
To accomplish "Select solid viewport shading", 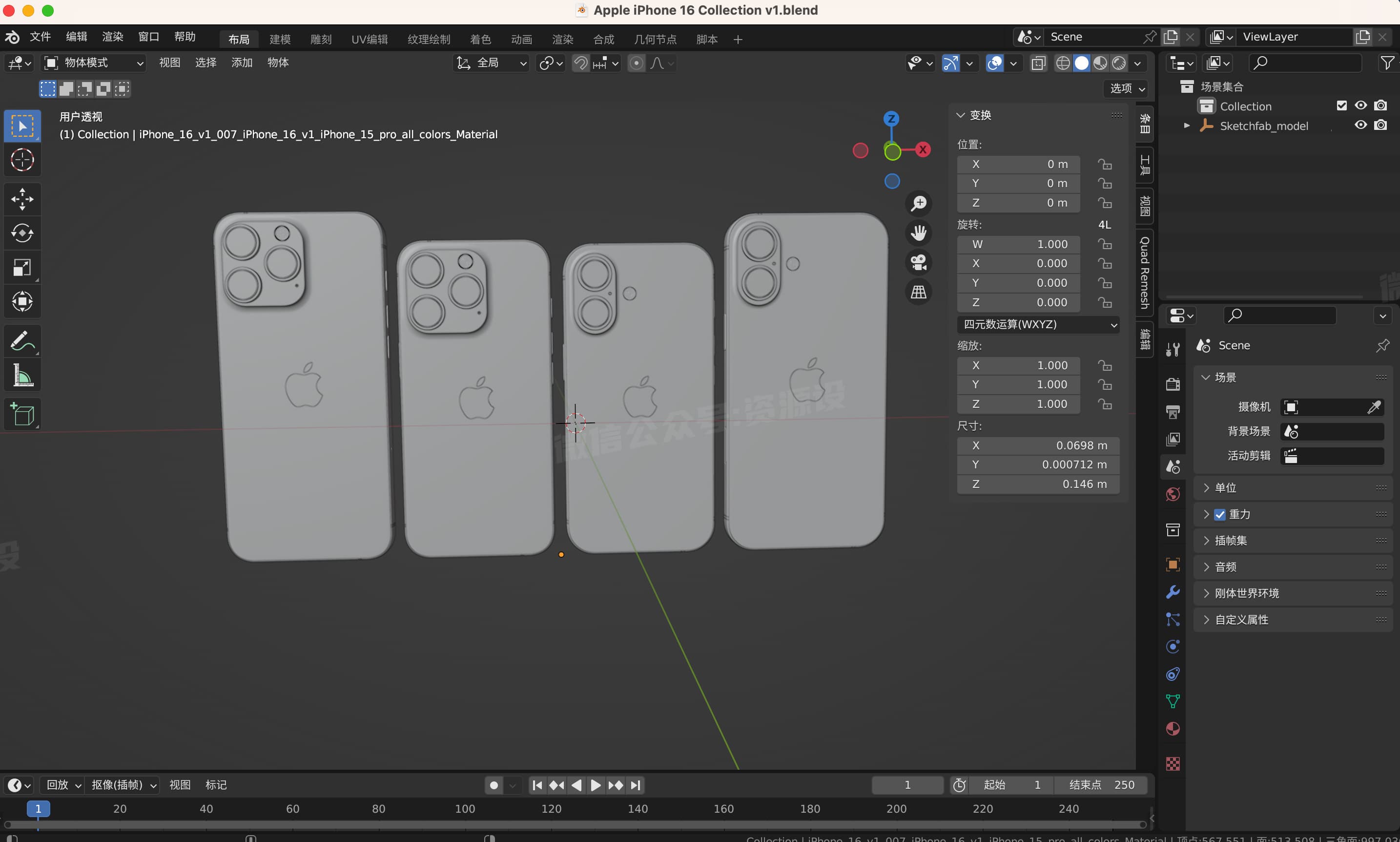I will click(1081, 63).
